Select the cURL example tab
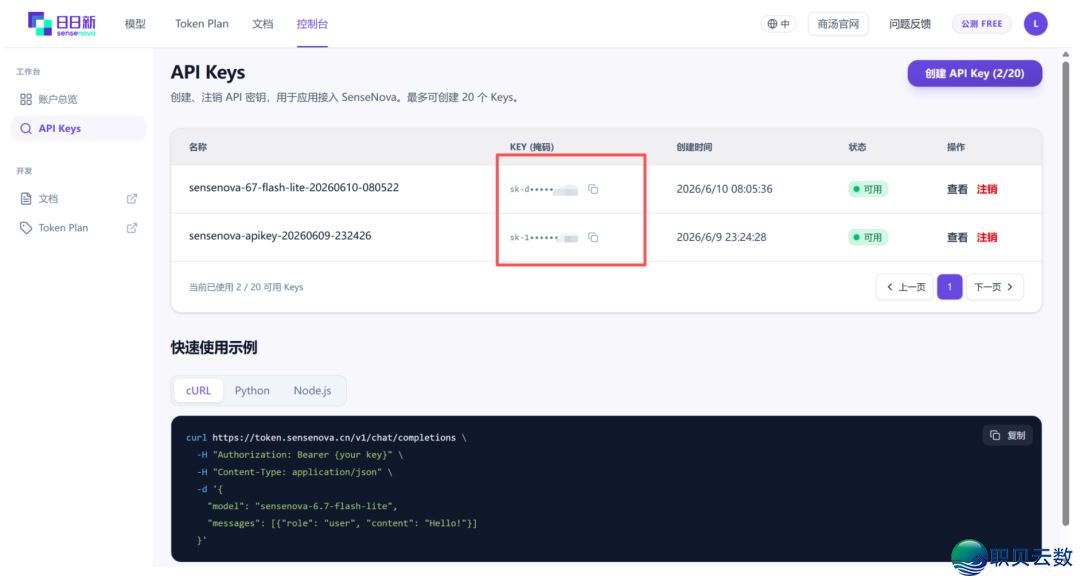Viewport: 1080px width, 582px height. [198, 391]
